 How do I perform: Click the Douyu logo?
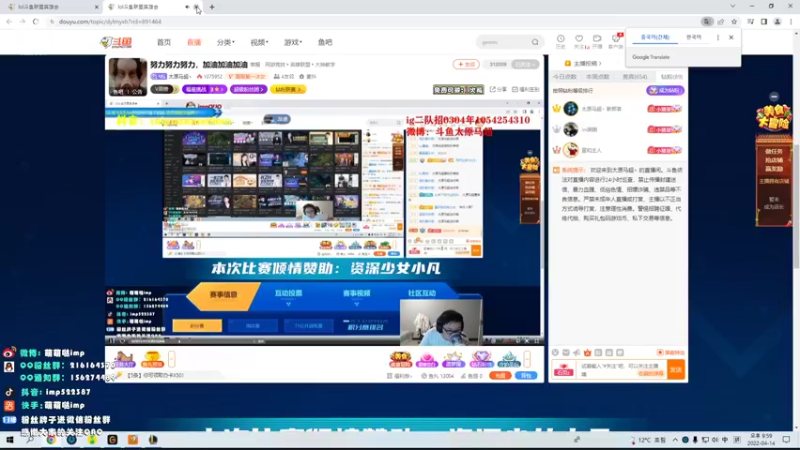(x=116, y=42)
